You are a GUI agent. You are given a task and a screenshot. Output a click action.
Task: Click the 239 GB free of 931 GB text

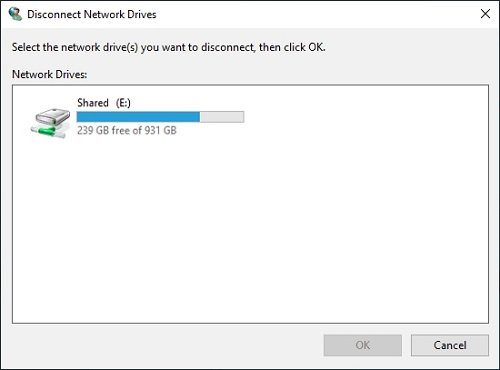tap(127, 130)
